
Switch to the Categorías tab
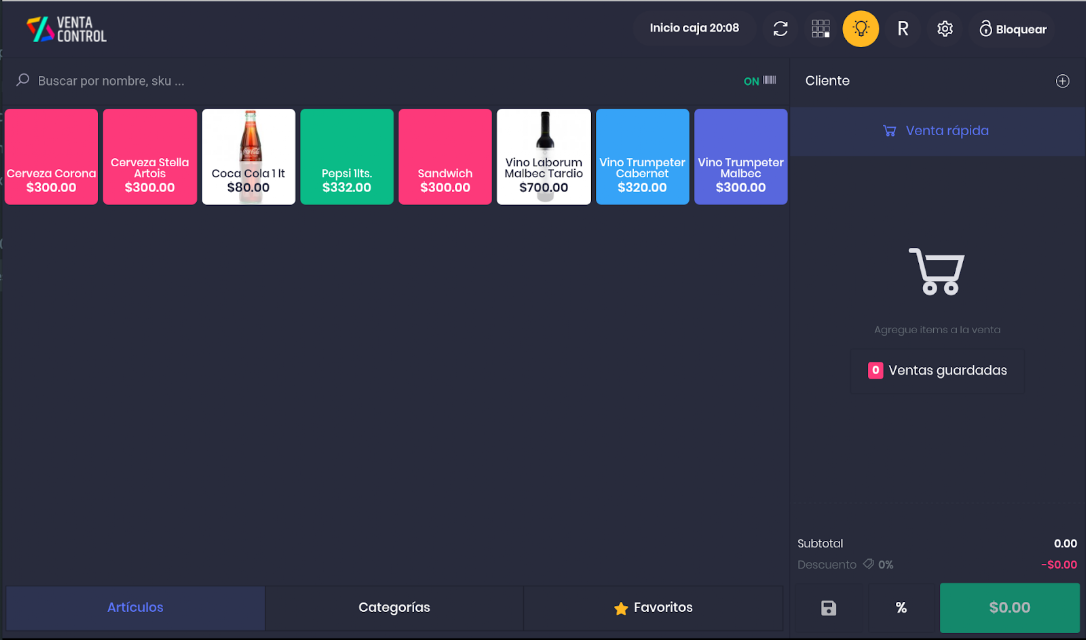(394, 607)
